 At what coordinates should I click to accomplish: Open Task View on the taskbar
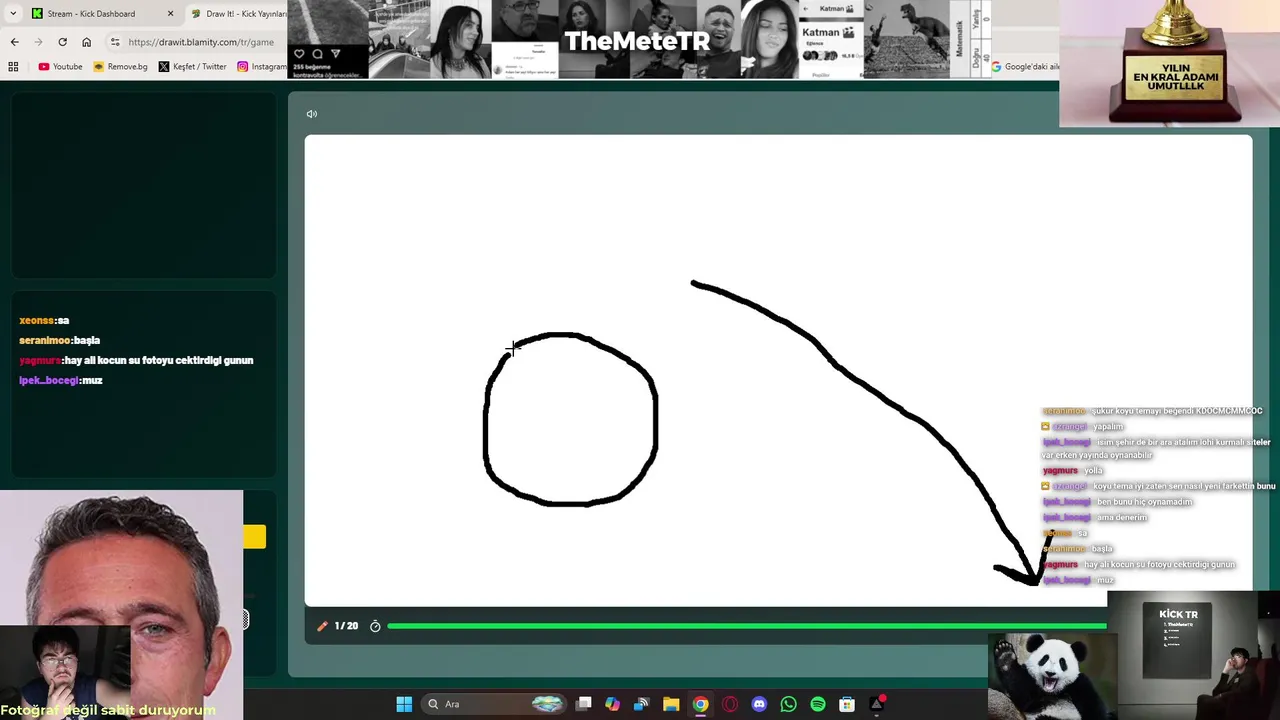(584, 704)
